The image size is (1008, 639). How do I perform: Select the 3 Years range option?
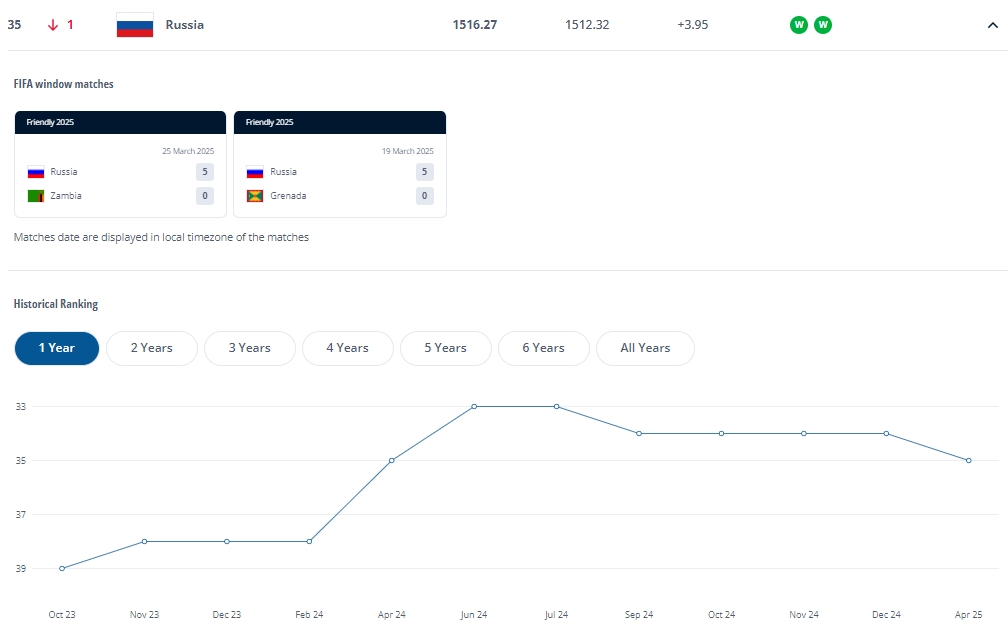pyautogui.click(x=249, y=348)
